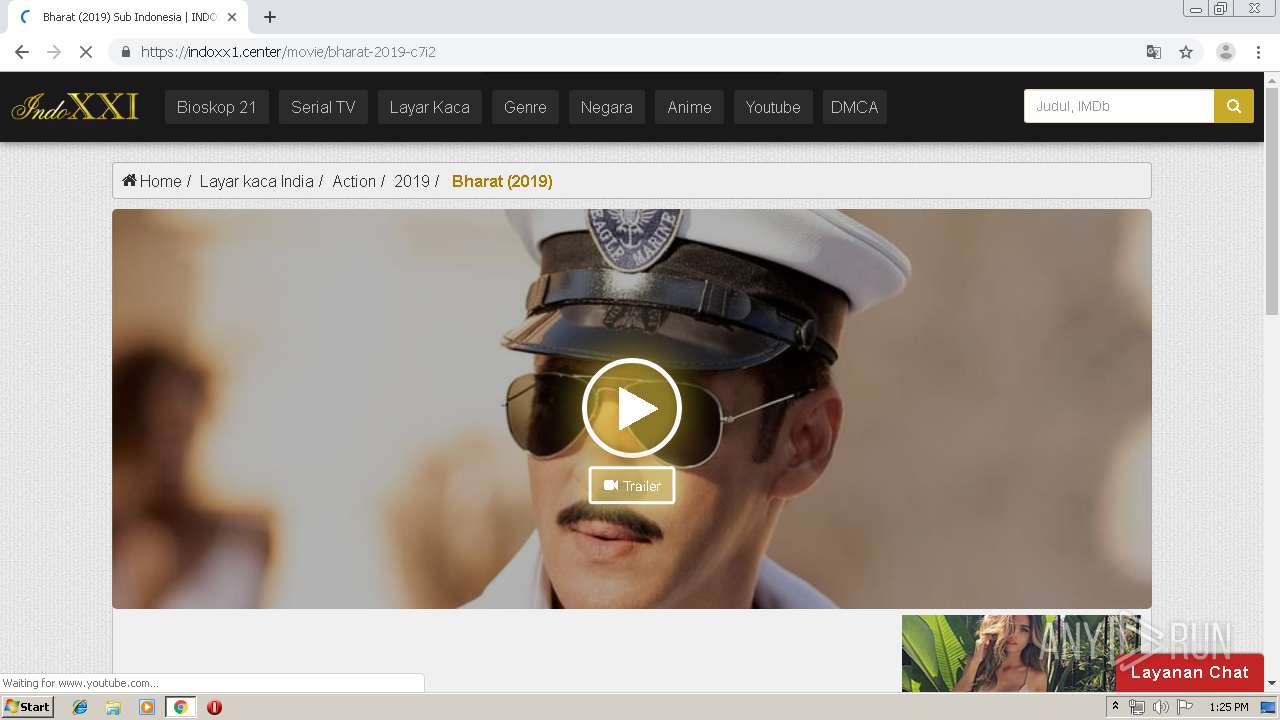Stop loading the page
1280x720 pixels.
click(x=86, y=52)
